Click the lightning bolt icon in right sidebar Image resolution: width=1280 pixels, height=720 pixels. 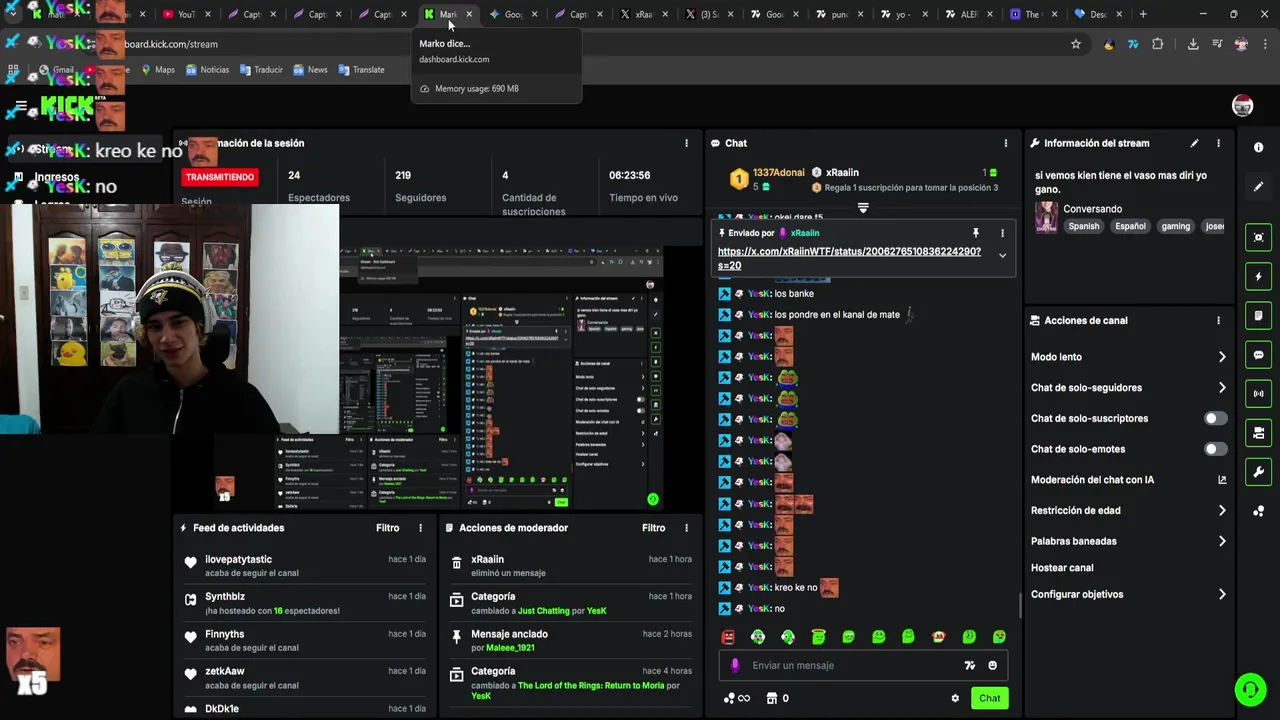[1258, 276]
